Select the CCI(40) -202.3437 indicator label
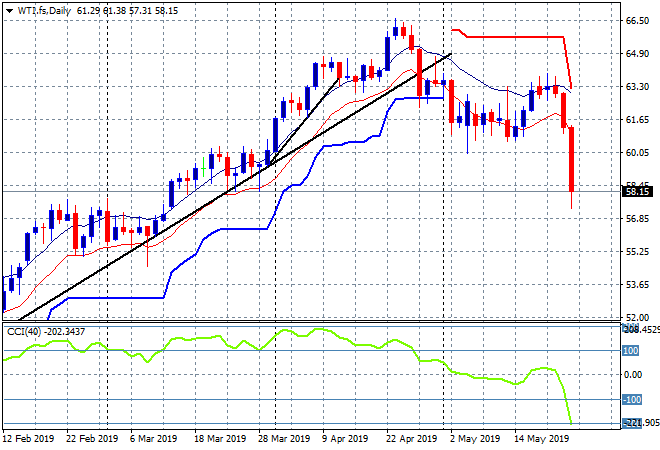Screen dimensions: 660x450 [46, 332]
